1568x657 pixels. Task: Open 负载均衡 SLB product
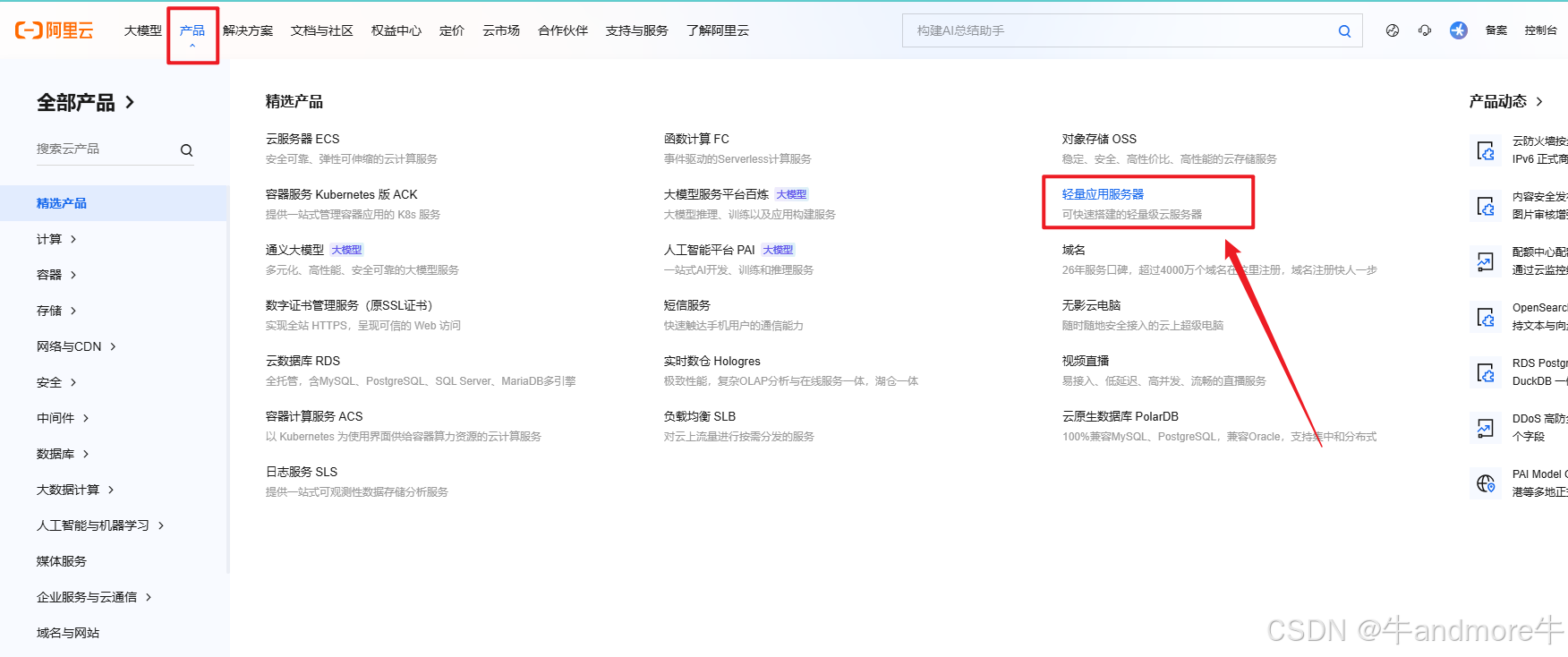700,416
